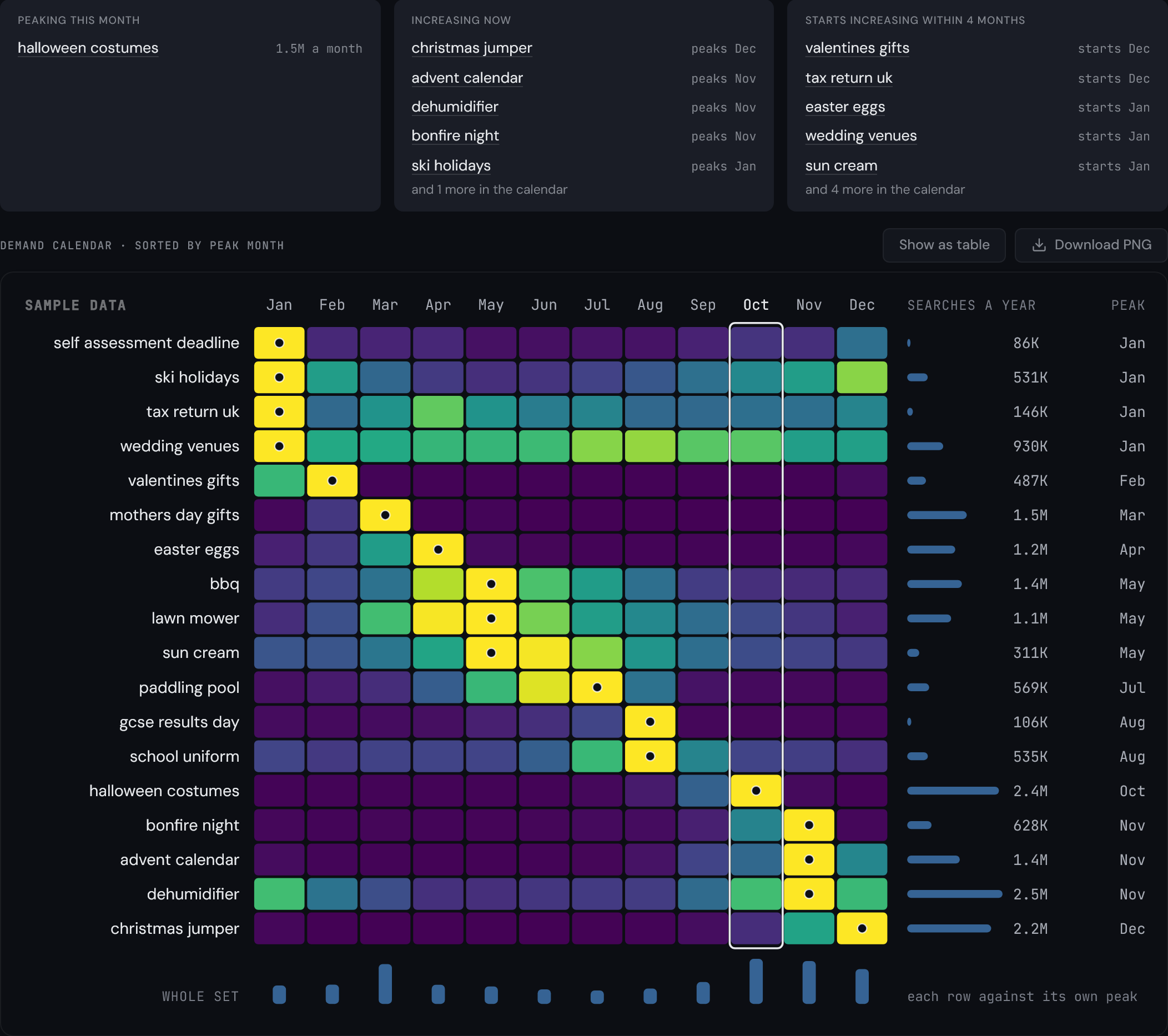Click the Searches a Year column header
The image size is (1168, 1036).
(x=971, y=305)
